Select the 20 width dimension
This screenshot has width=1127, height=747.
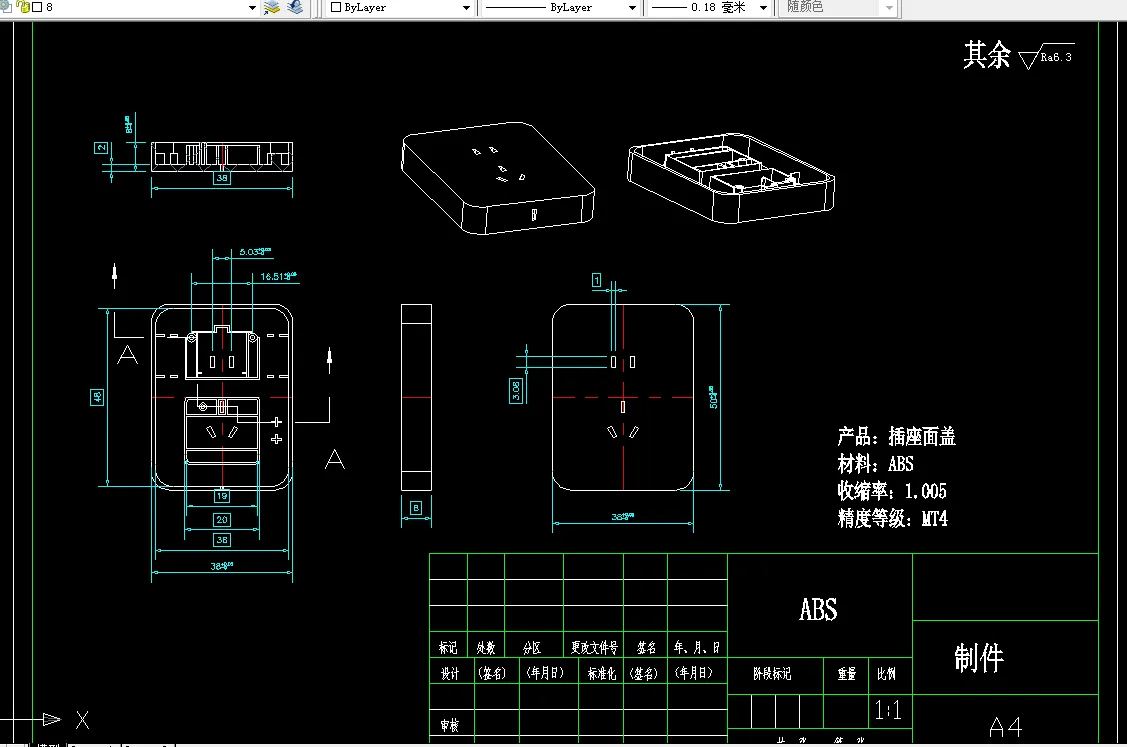click(x=222, y=519)
